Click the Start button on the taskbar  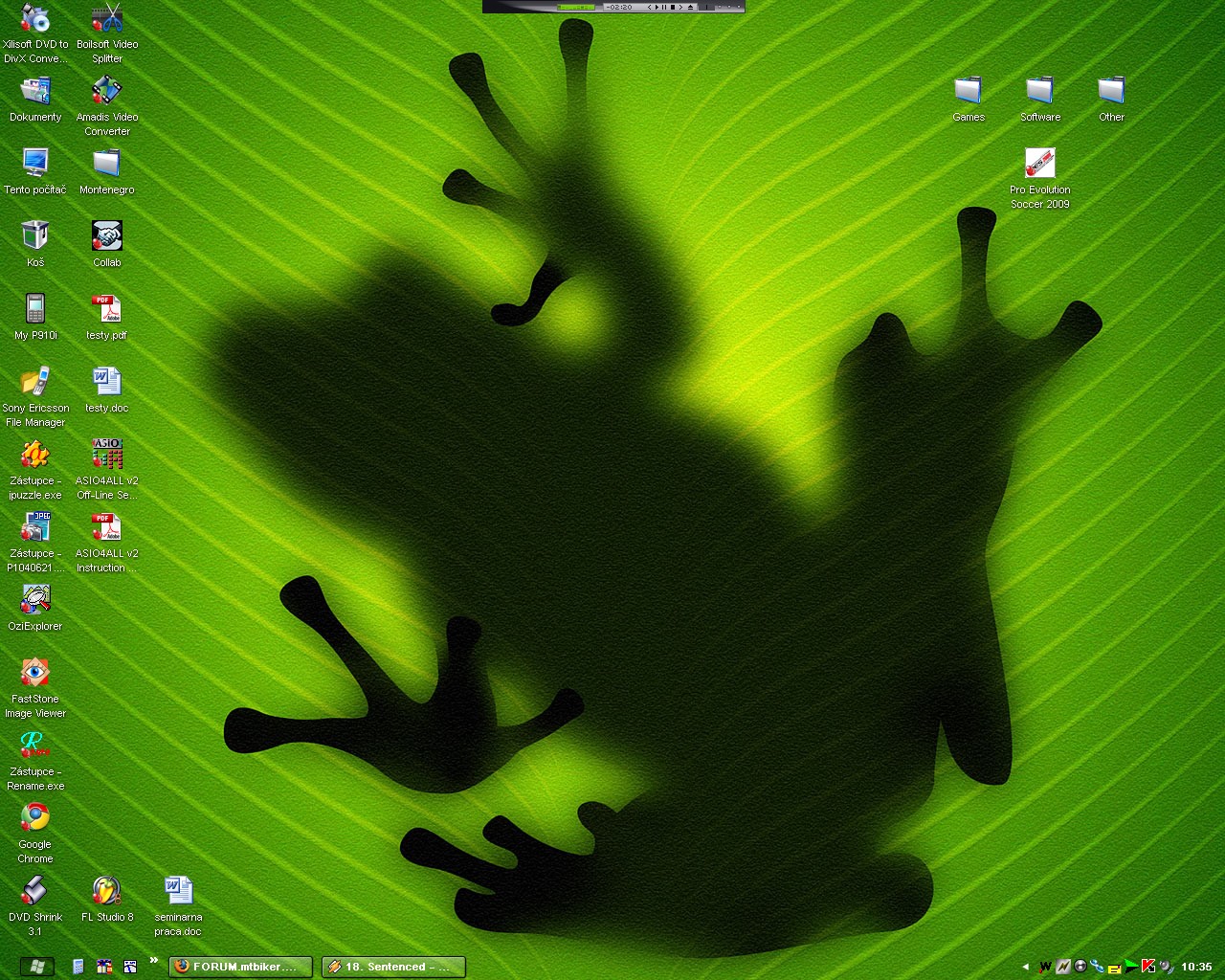pos(36,967)
